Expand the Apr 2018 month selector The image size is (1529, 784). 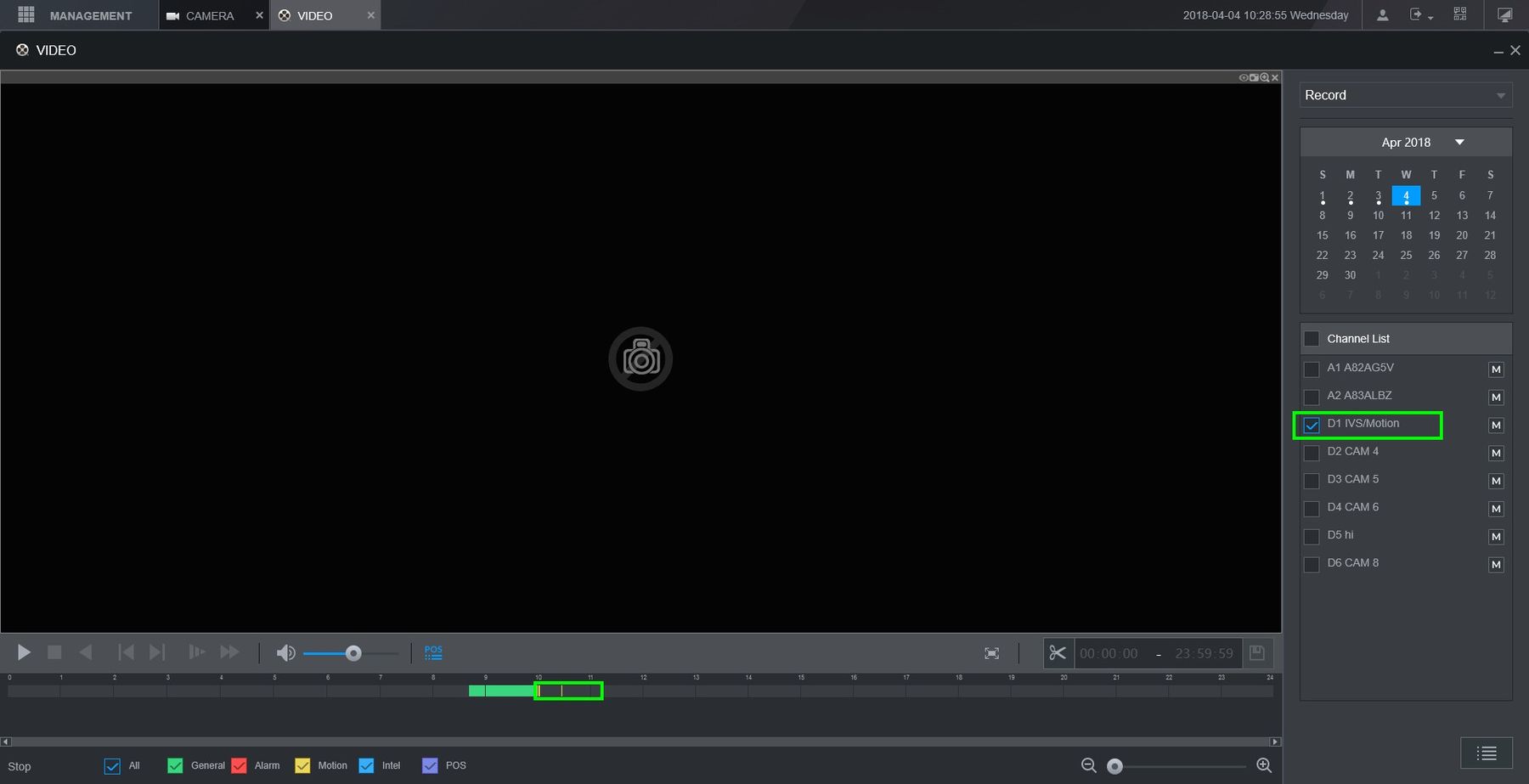1459,142
